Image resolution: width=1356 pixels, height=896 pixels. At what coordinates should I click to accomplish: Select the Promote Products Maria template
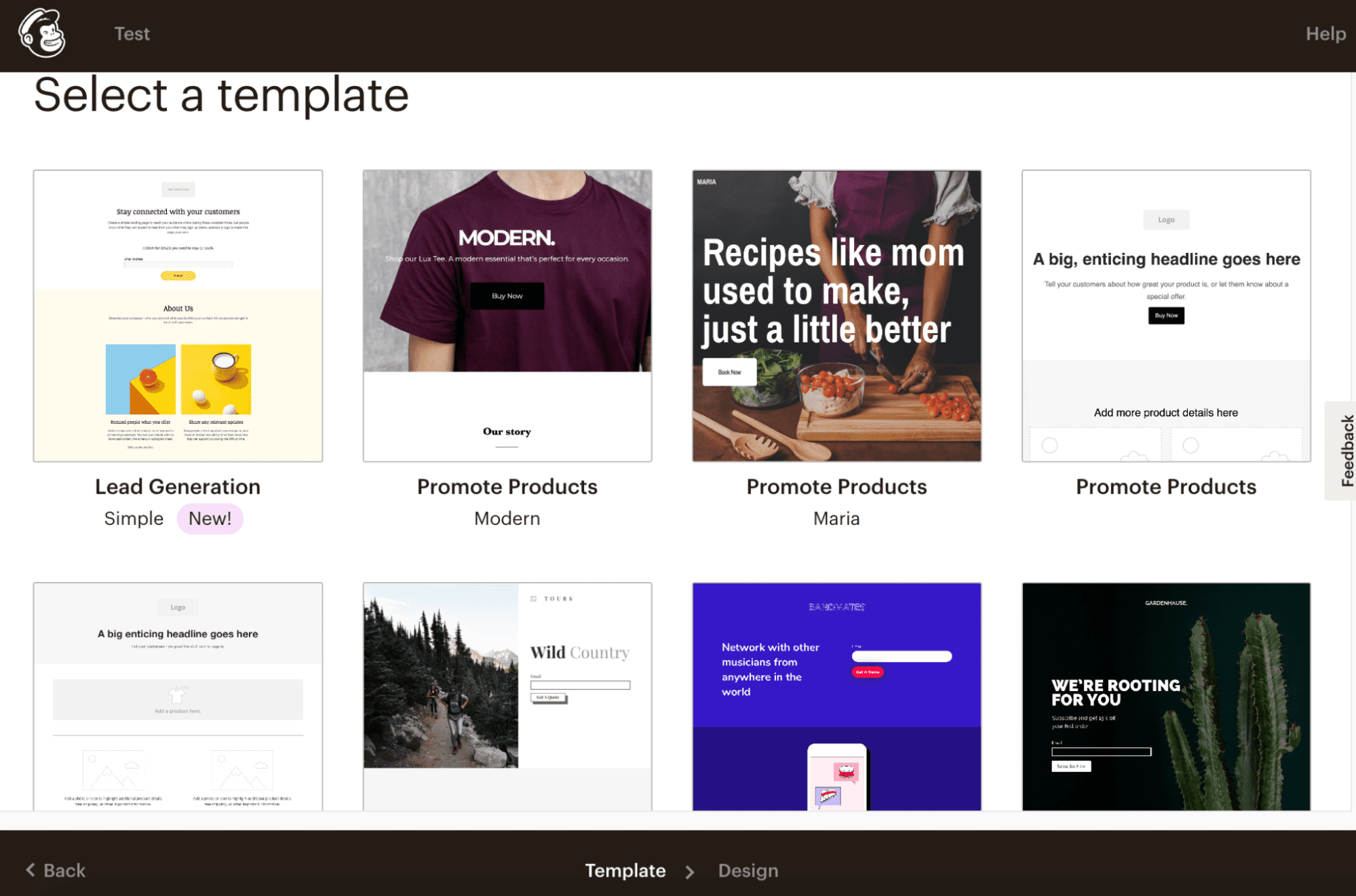pos(836,315)
